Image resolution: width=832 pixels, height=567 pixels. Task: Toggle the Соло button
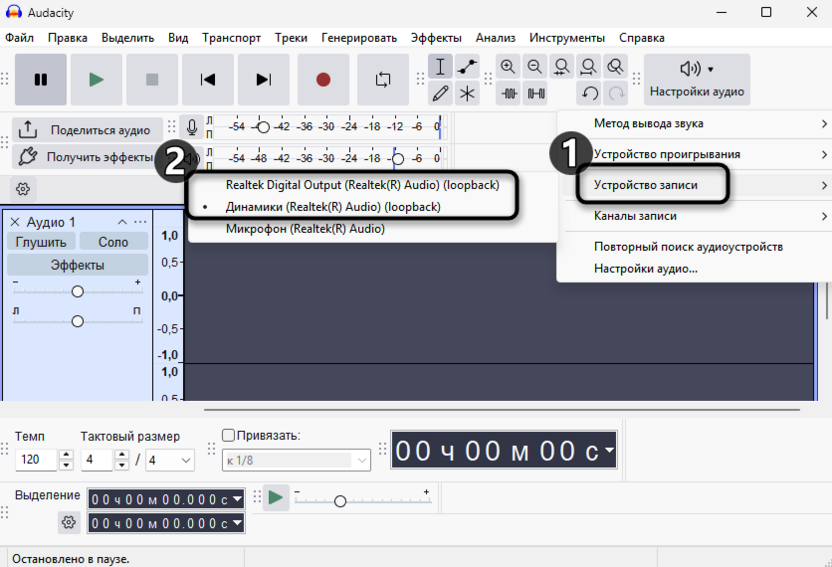113,242
